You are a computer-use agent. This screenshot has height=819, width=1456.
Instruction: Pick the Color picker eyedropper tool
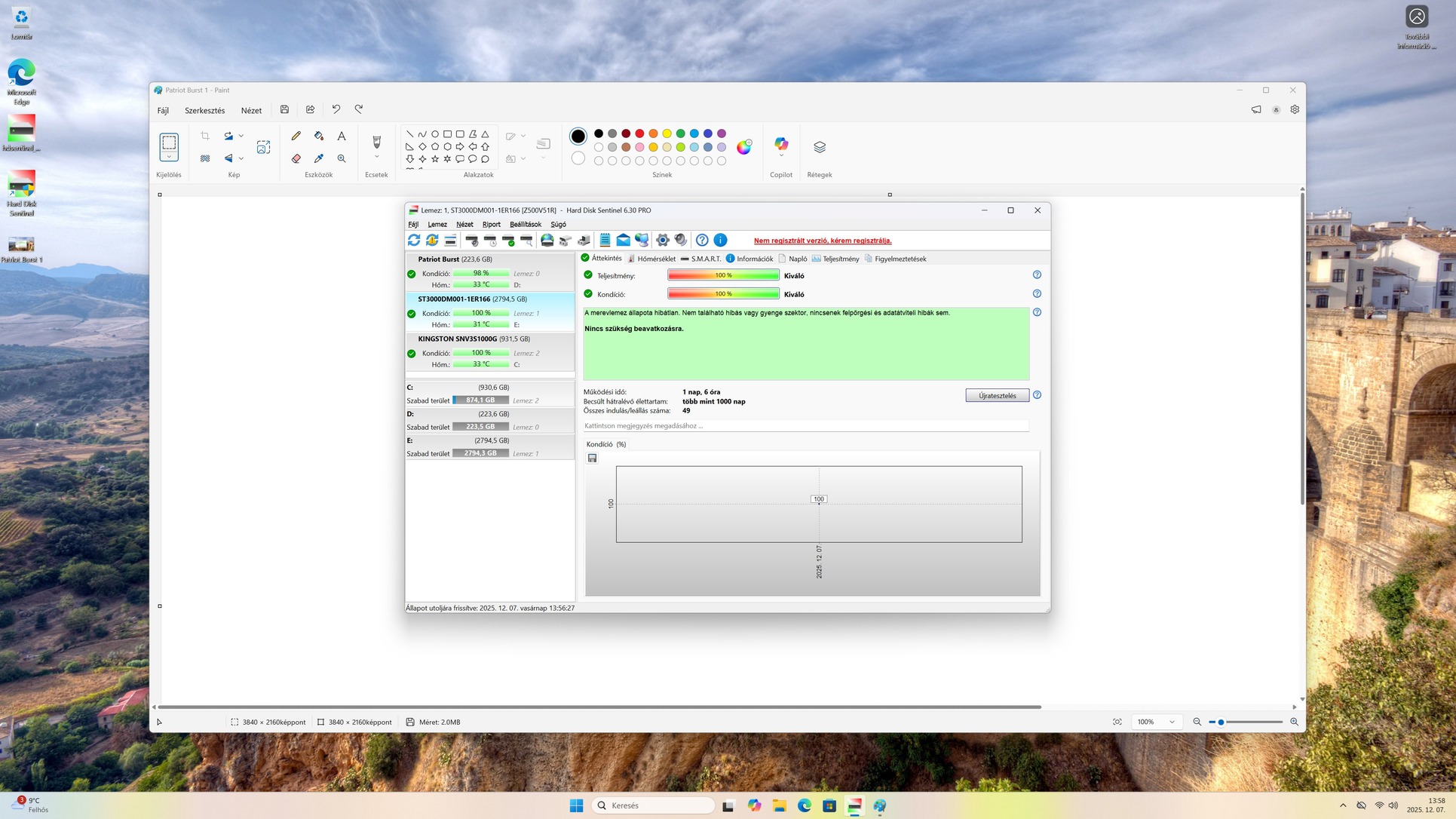pos(319,158)
